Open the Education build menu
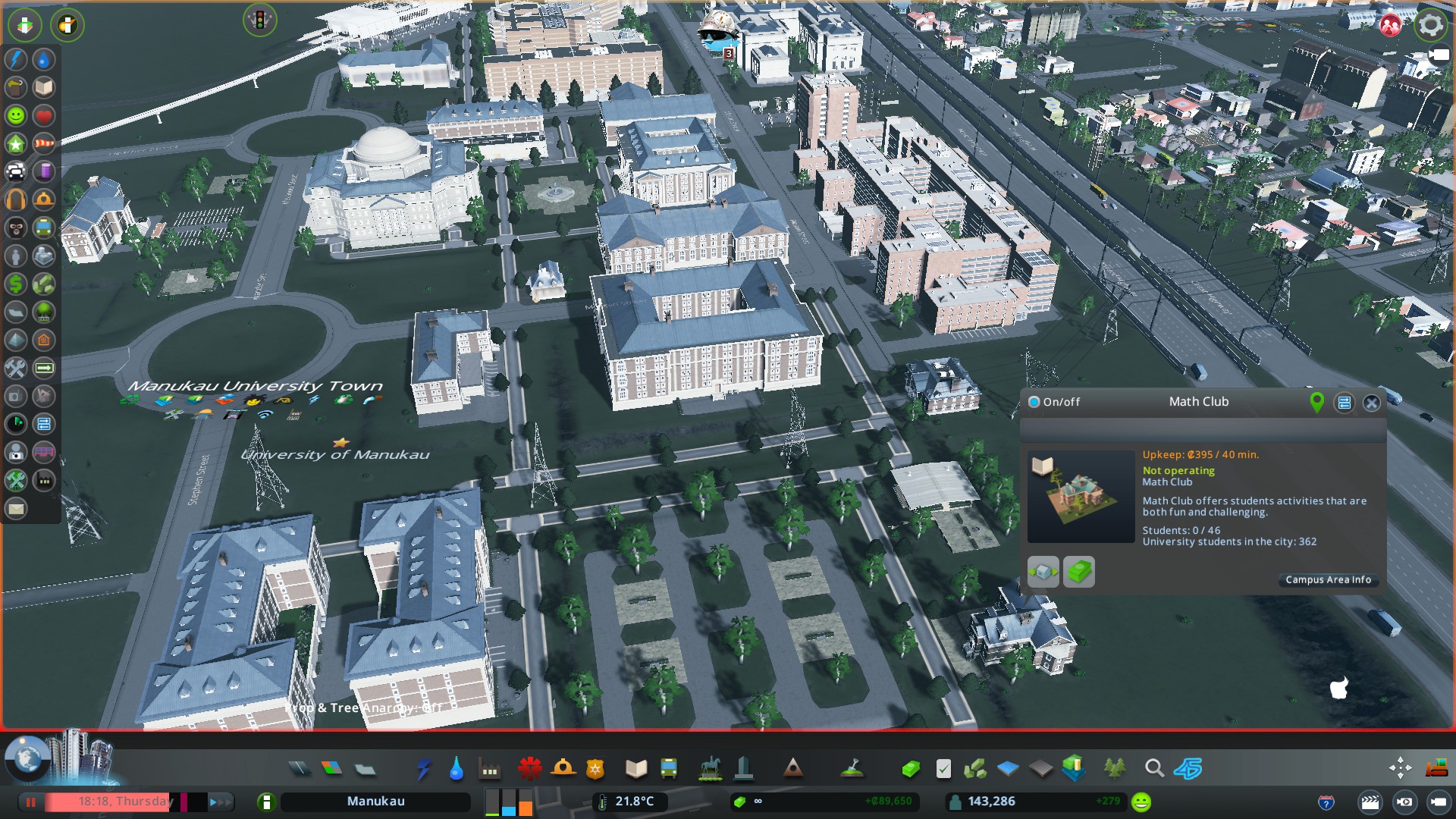 [635, 769]
